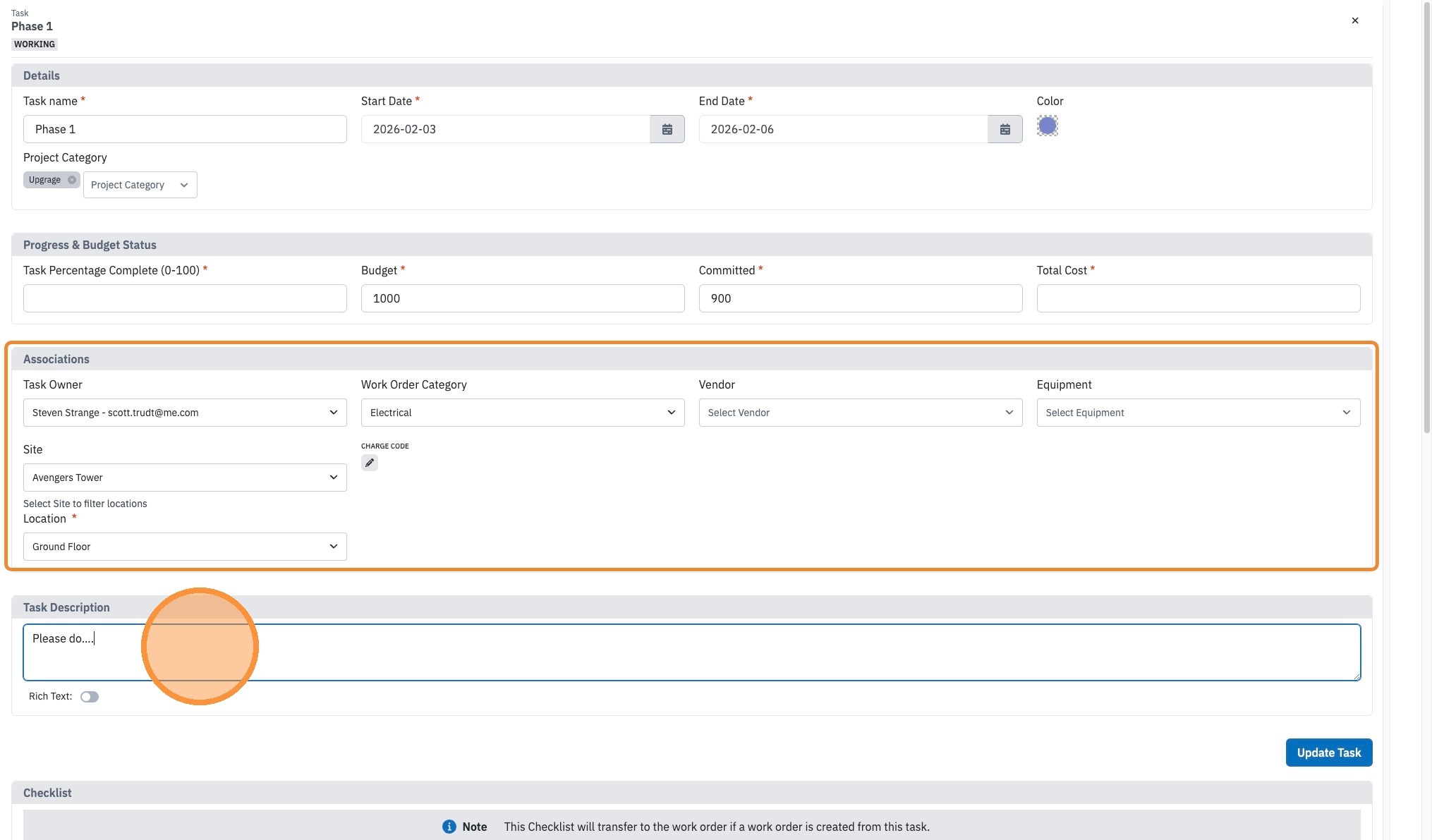Click the Total Cost input field
This screenshot has height=840, width=1432.
[x=1198, y=298]
